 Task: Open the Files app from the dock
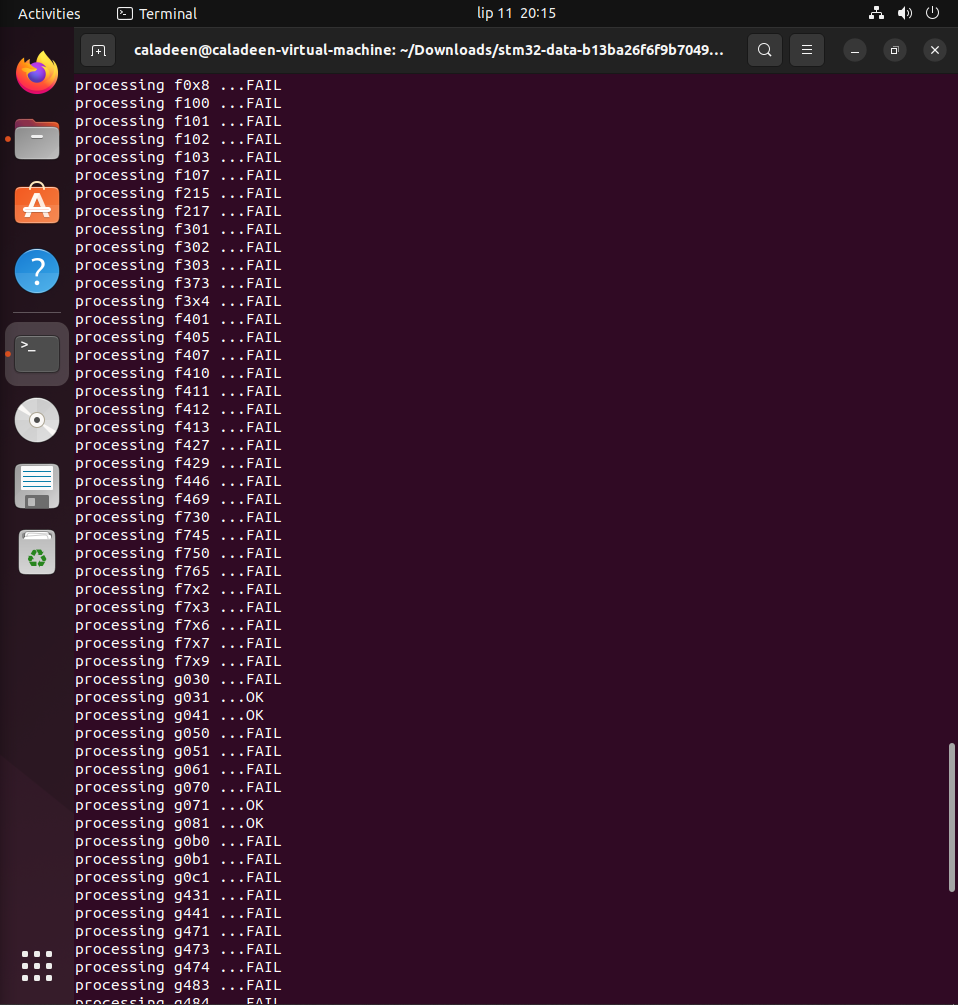click(x=36, y=139)
